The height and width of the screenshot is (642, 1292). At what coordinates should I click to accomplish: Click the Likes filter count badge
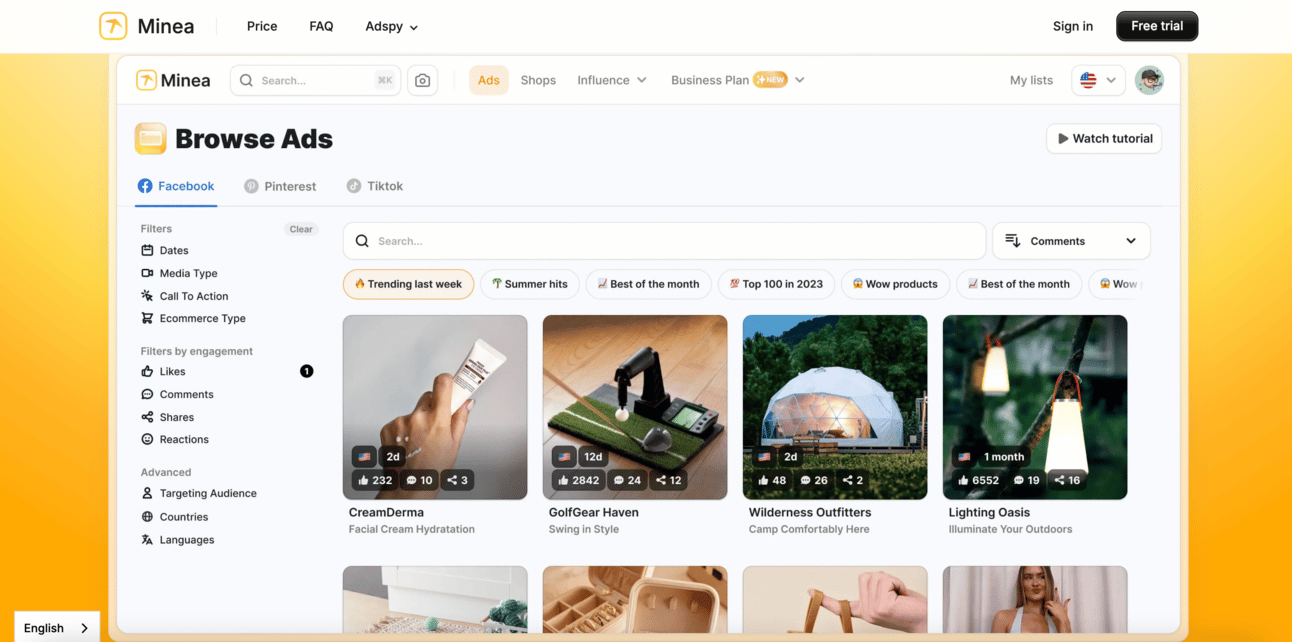[x=307, y=372]
